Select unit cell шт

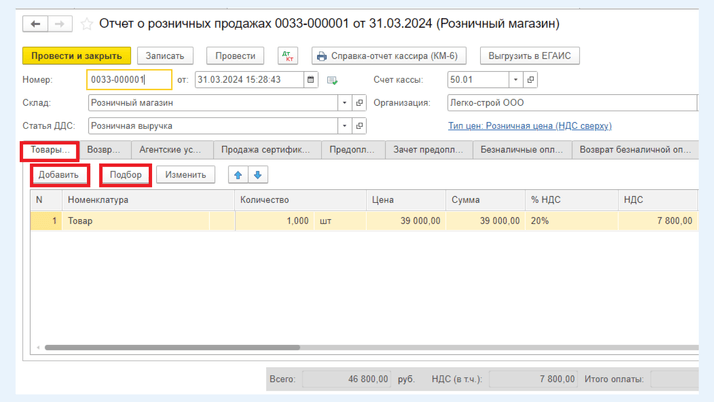[x=340, y=221]
